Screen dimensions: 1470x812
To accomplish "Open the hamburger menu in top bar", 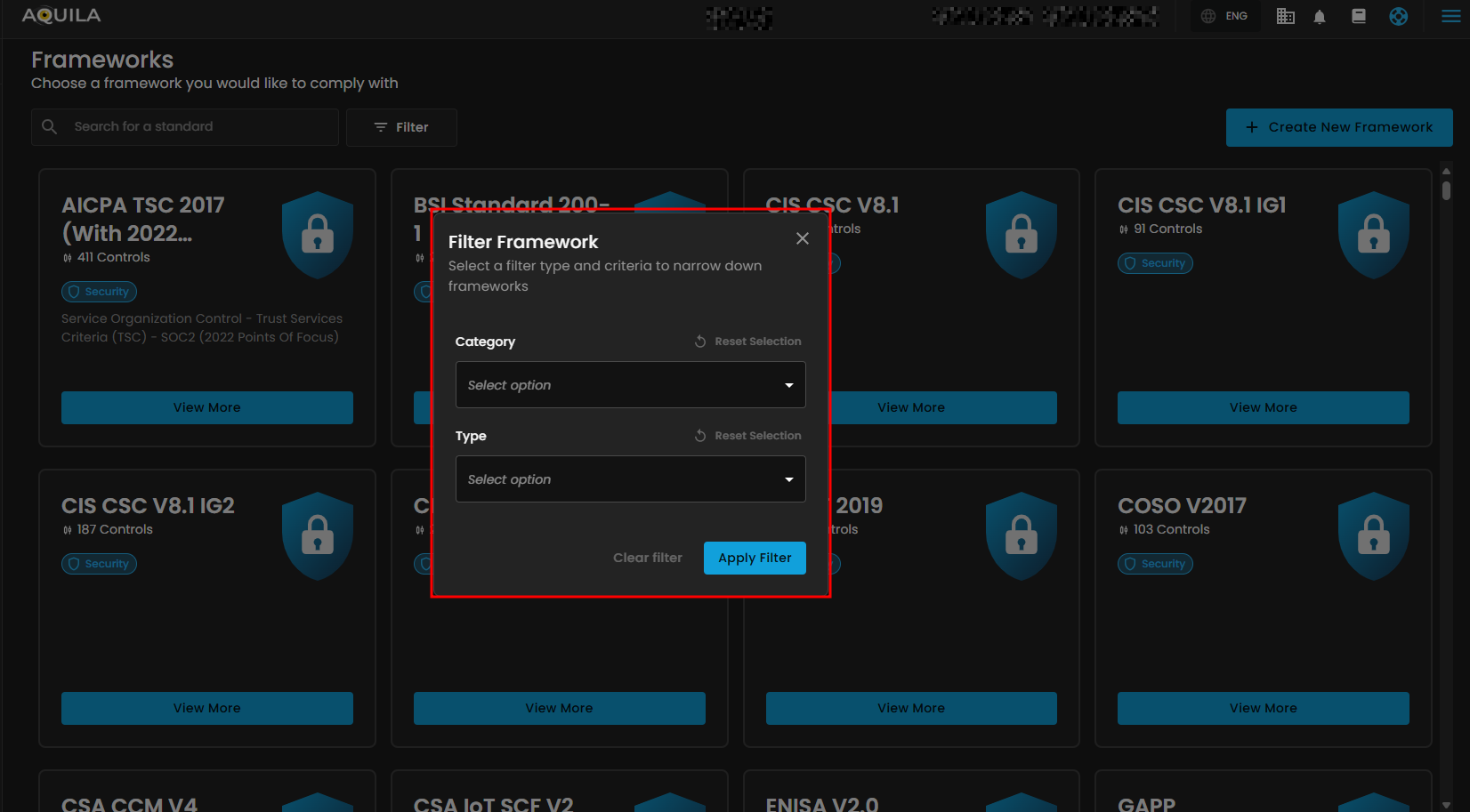I will (x=1450, y=16).
